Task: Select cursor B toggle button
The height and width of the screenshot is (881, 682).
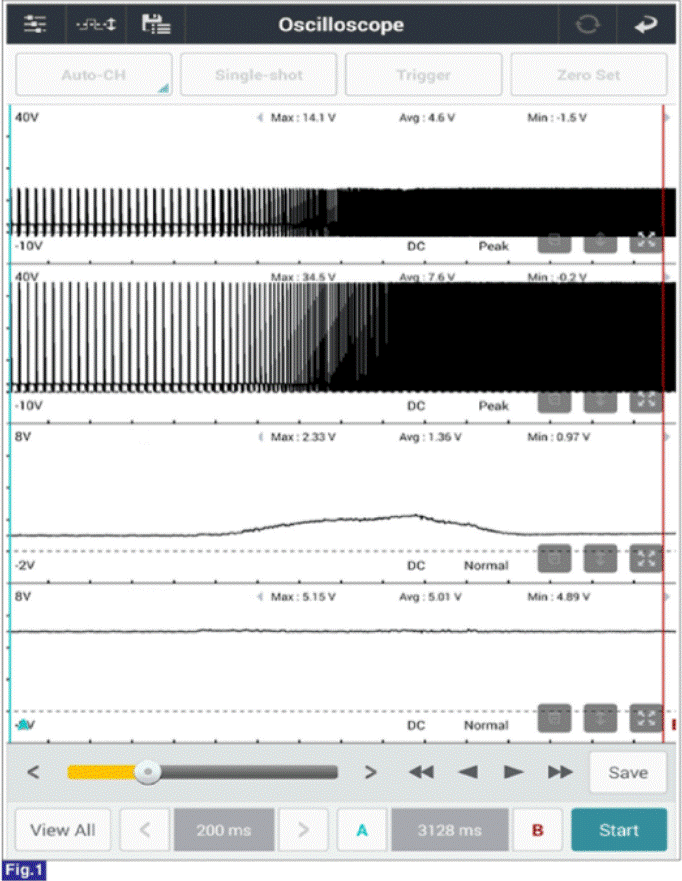Action: [537, 830]
